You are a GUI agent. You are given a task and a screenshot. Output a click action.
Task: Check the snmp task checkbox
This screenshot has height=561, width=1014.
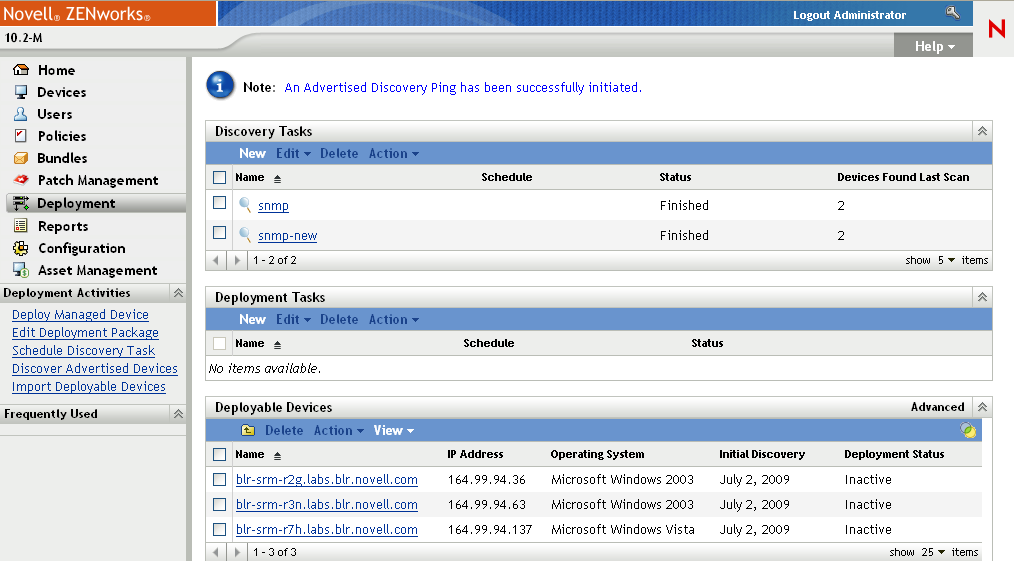tap(220, 203)
